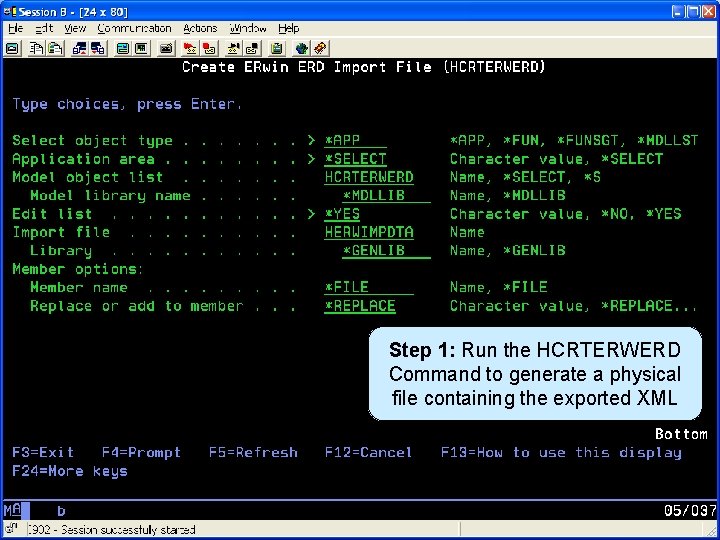Maximize the Session B window
This screenshot has width=720, height=540.
693,11
